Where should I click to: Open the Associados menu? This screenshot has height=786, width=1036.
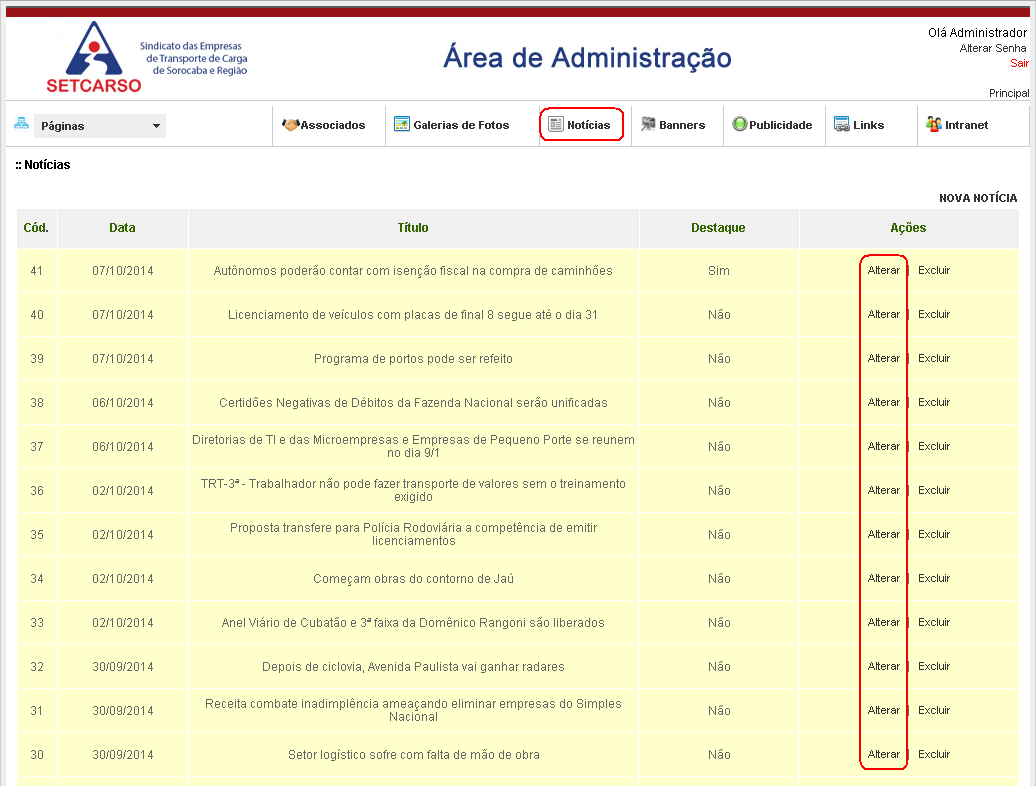[332, 125]
